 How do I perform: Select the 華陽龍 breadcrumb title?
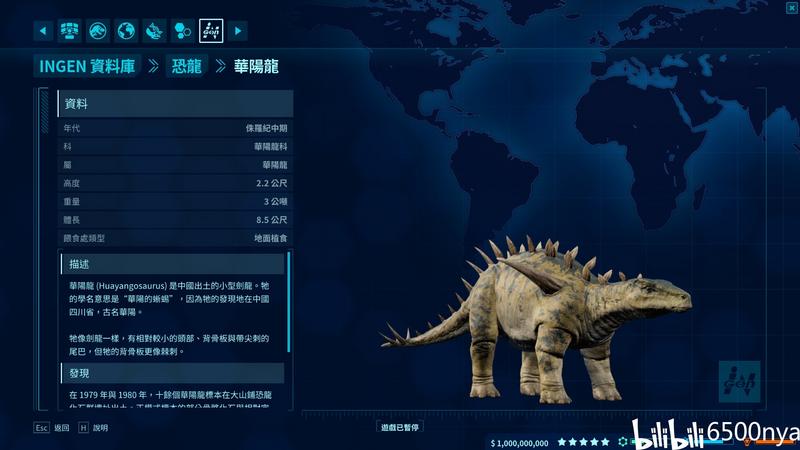click(256, 66)
